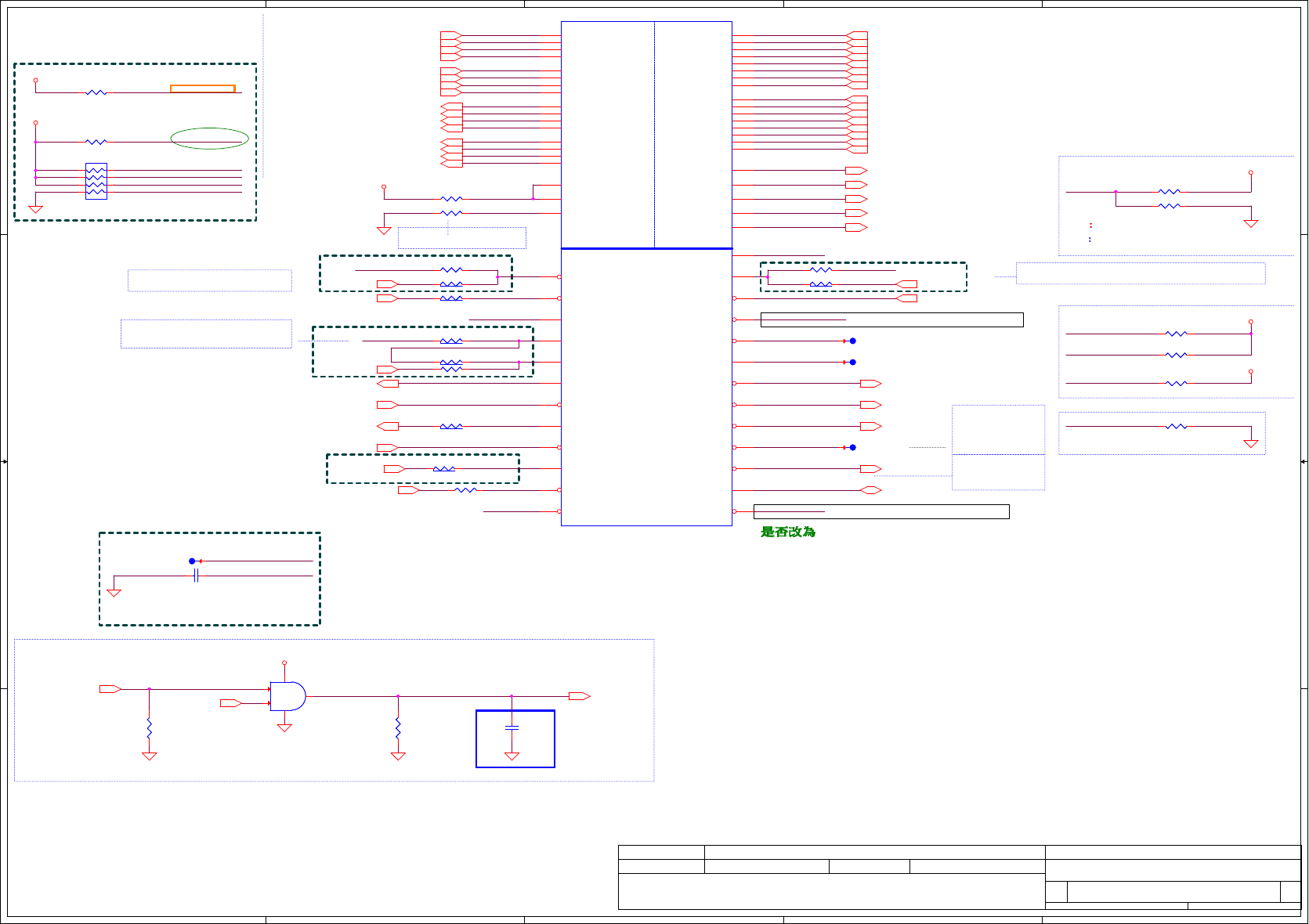The image size is (1309, 924).
Task: Select the ground symbol under the AND gate
Action: 284,727
